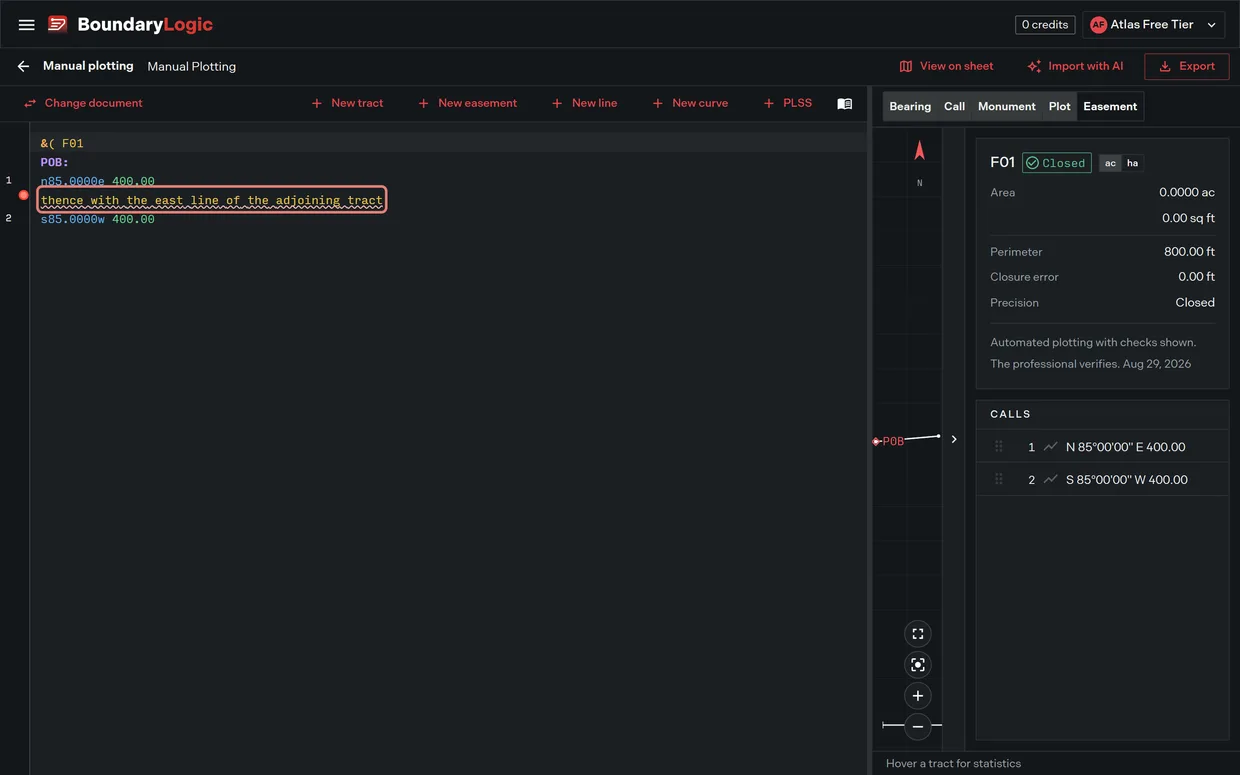The width and height of the screenshot is (1240, 775).
Task: Expand the plot panel with chevron
Action: point(954,439)
